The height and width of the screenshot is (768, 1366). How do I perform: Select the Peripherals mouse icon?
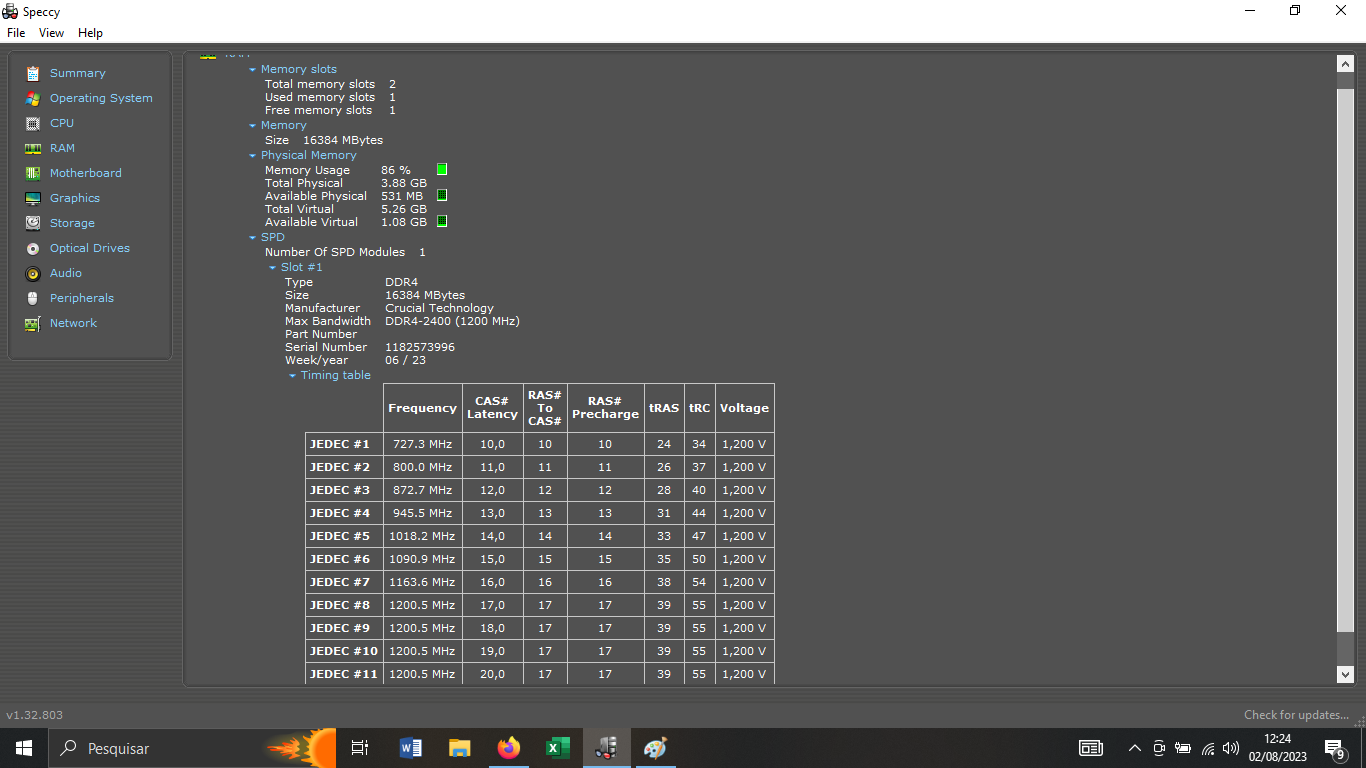point(33,298)
